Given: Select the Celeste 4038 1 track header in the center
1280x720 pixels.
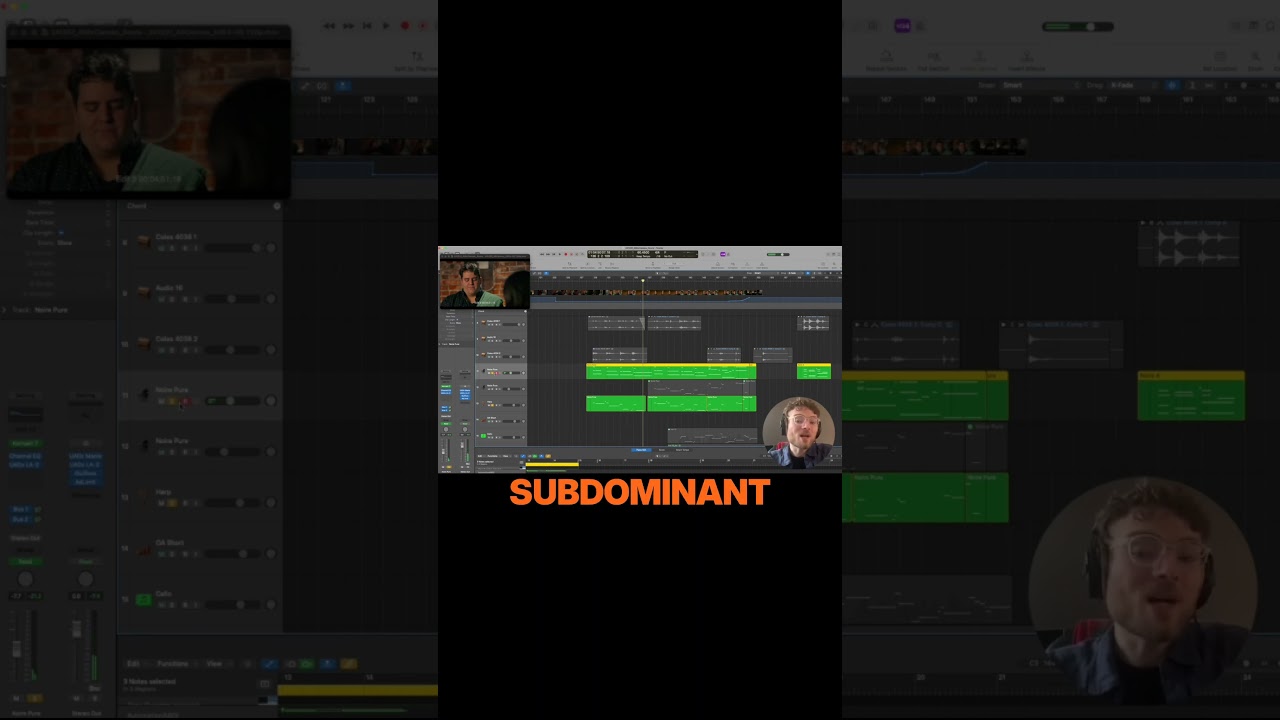Looking at the screenshot, I should click(501, 323).
